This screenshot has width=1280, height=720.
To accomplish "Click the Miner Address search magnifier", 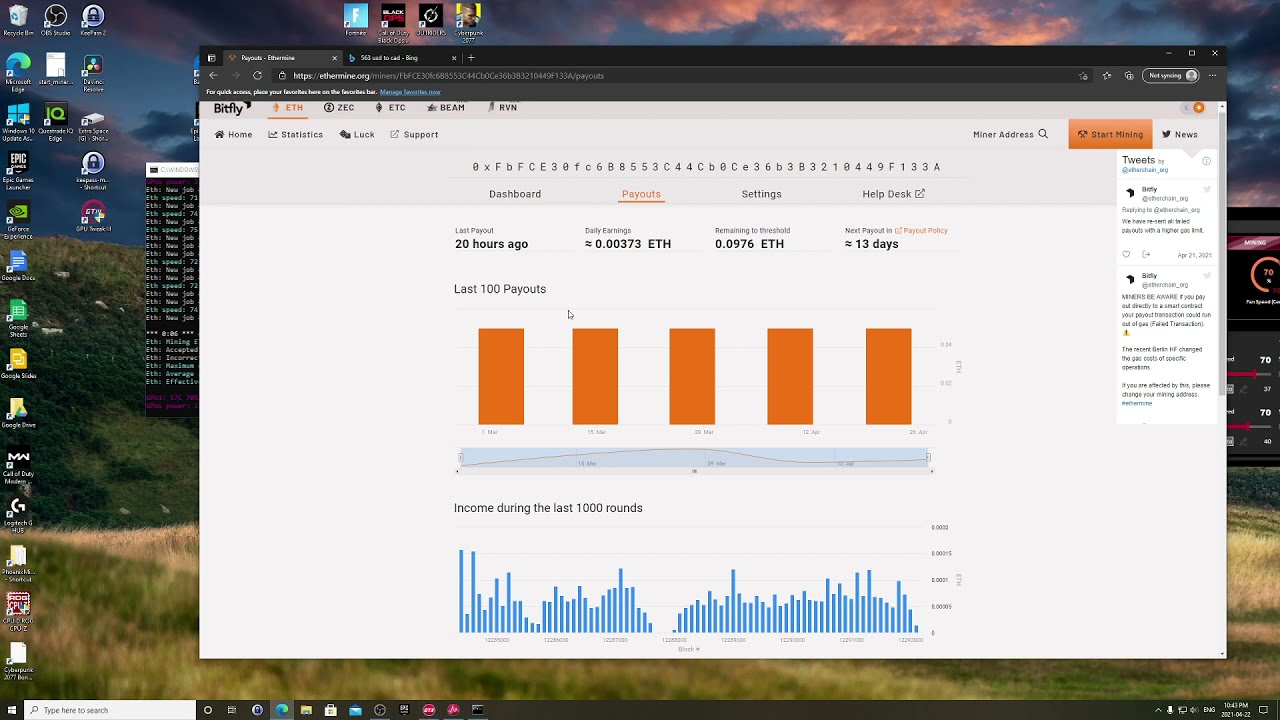I will tap(1043, 134).
